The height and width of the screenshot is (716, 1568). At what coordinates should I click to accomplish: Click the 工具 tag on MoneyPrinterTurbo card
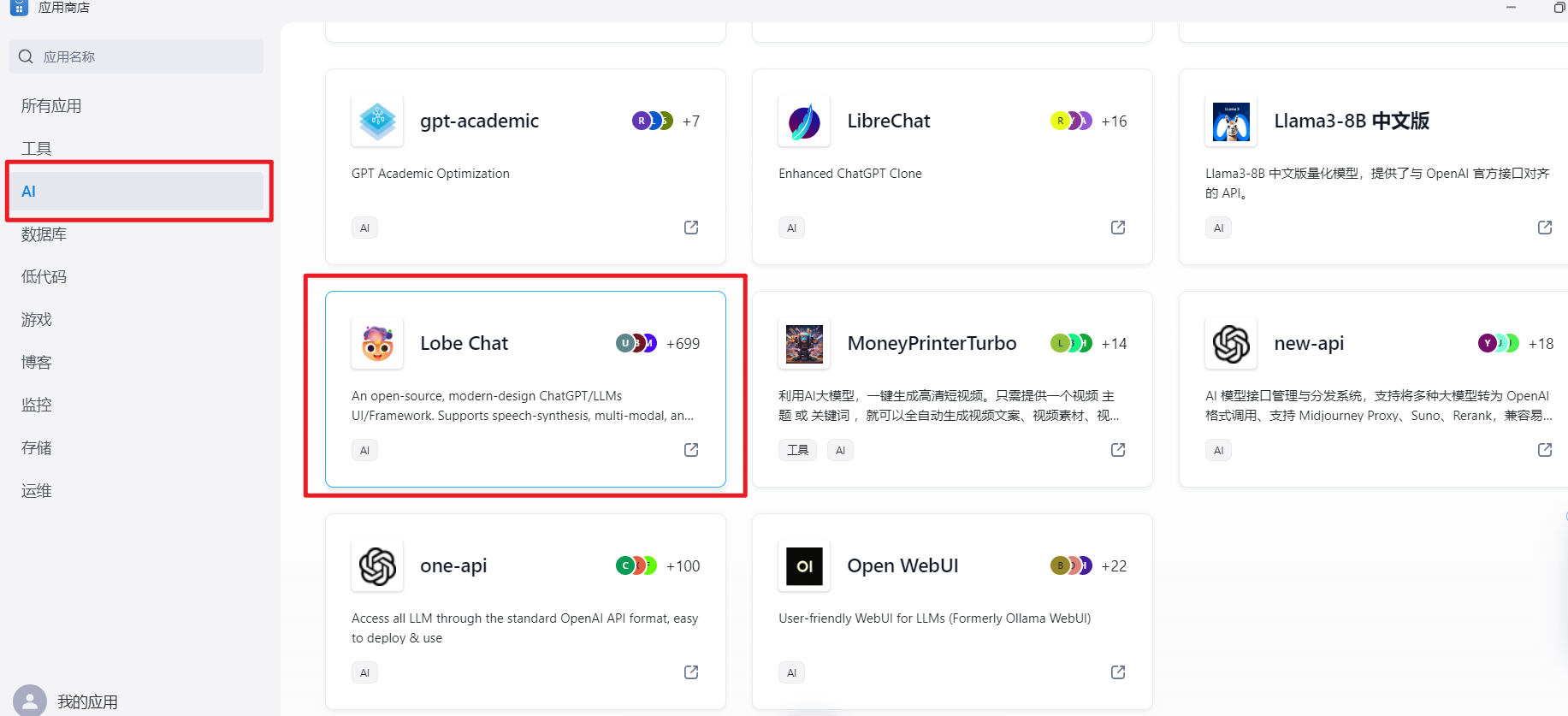click(797, 450)
